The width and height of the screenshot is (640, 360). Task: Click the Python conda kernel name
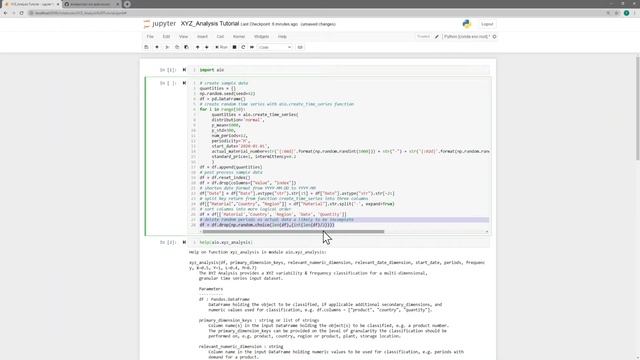467,37
